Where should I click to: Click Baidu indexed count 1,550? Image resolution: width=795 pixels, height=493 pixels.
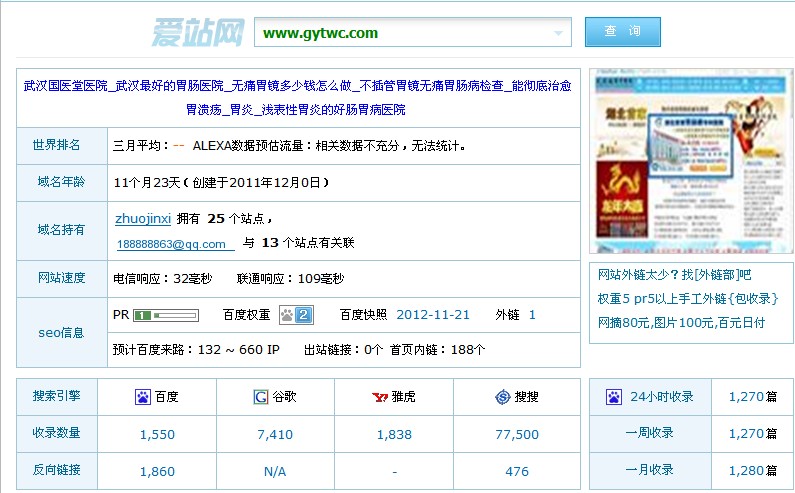(157, 434)
